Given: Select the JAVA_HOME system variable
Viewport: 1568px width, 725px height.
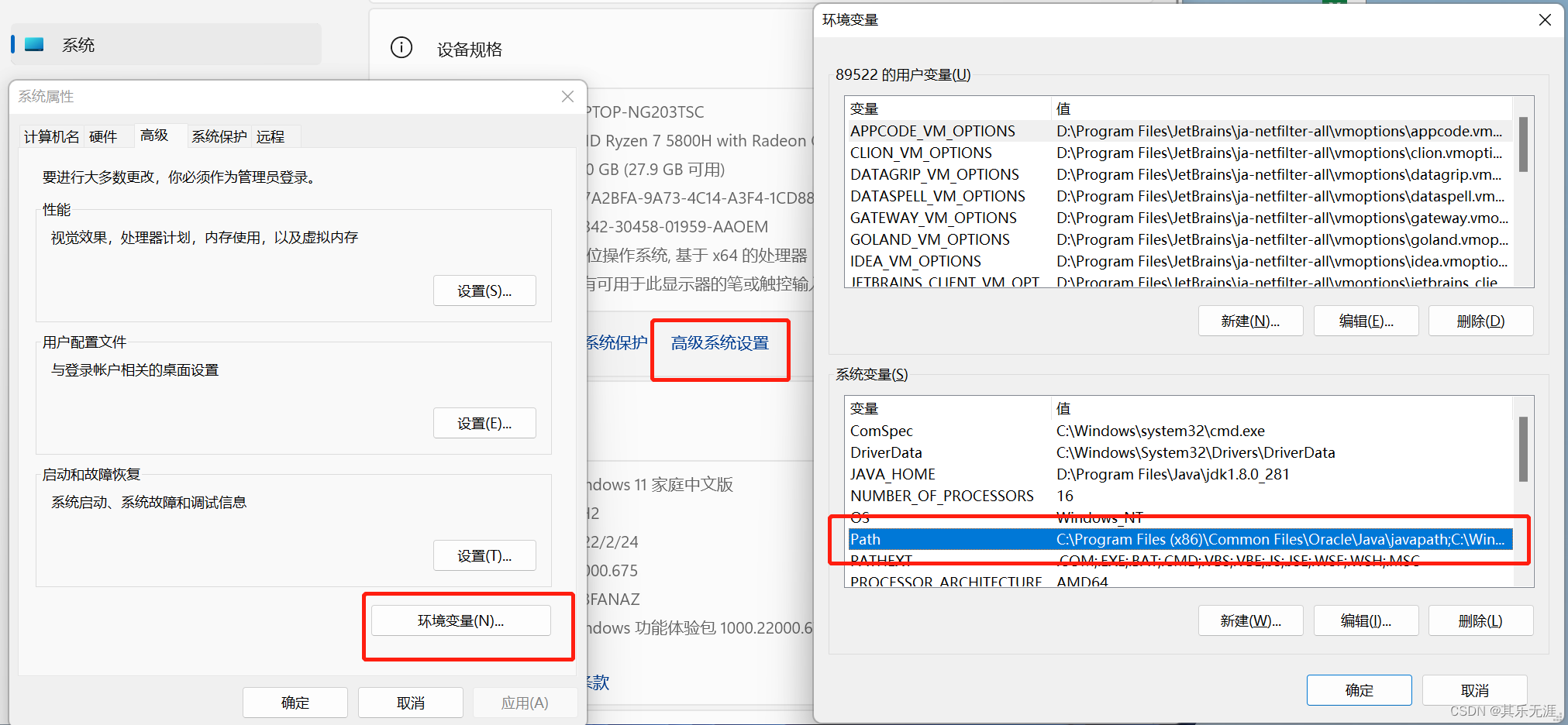Looking at the screenshot, I should click(1180, 474).
